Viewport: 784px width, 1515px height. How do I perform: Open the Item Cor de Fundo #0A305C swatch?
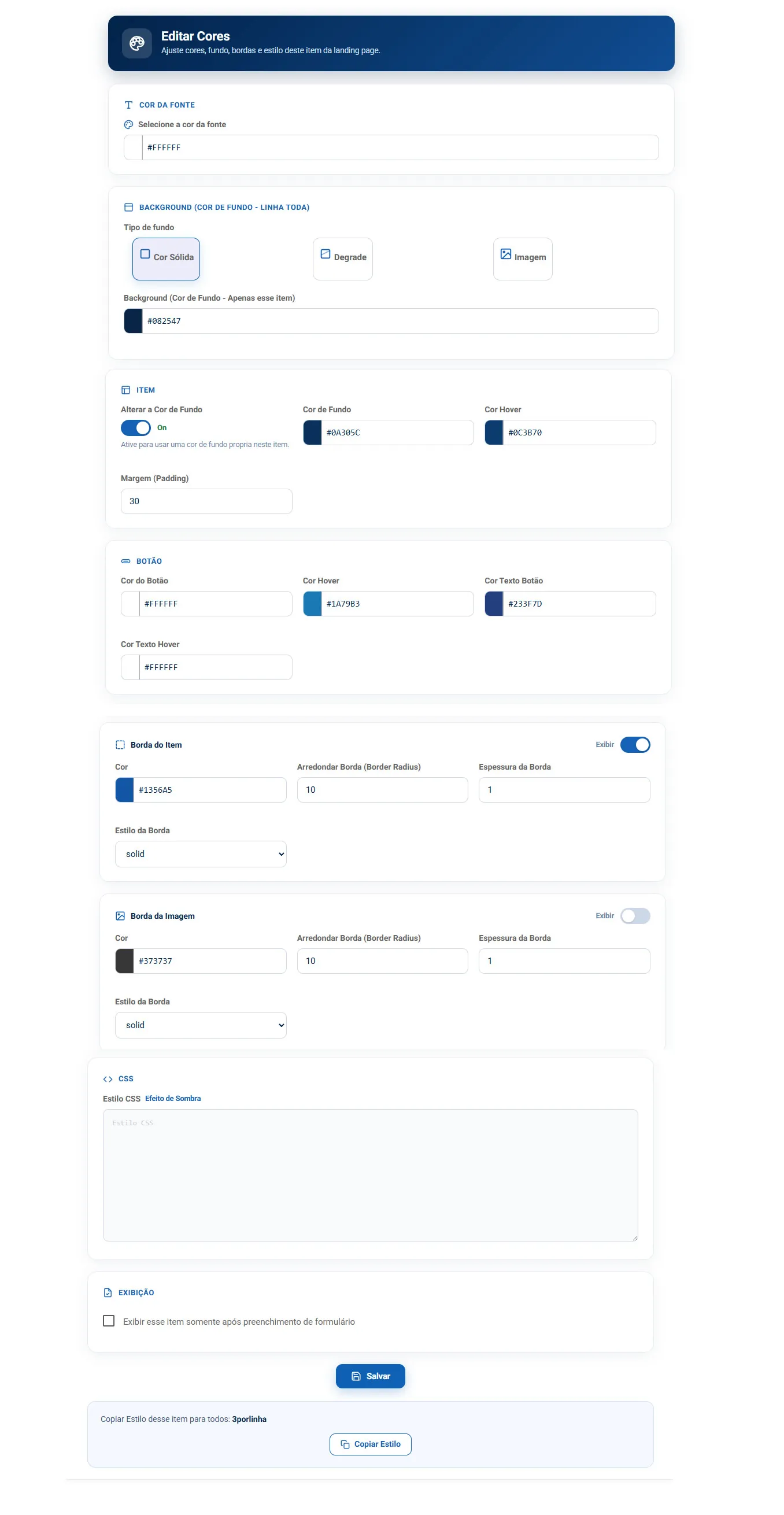coord(312,433)
